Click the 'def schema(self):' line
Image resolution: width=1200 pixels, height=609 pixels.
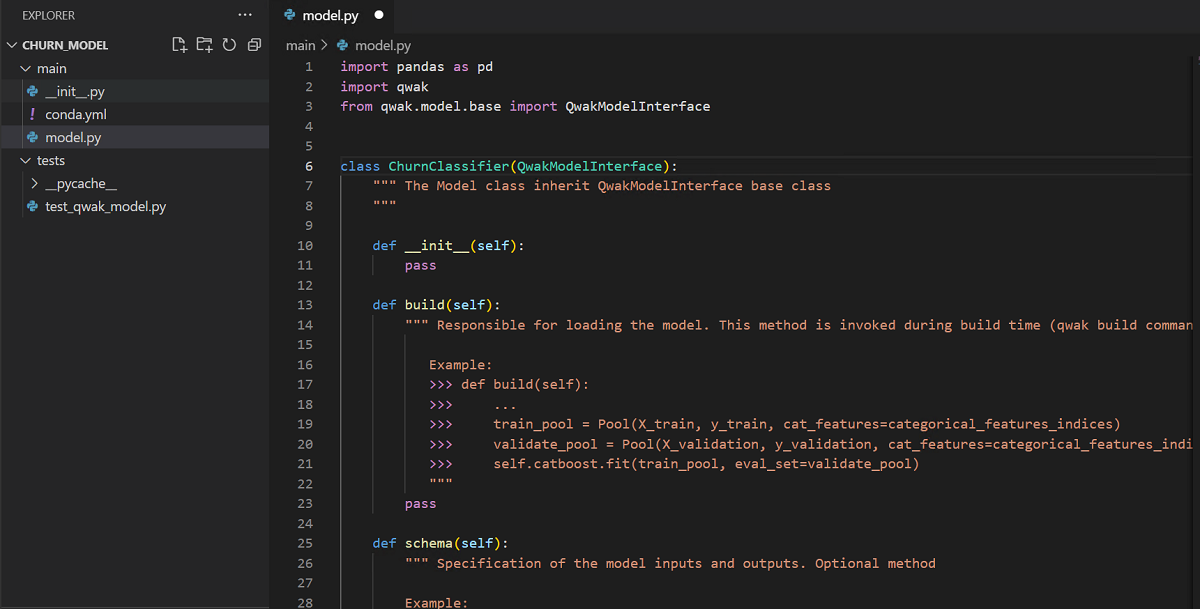click(440, 543)
